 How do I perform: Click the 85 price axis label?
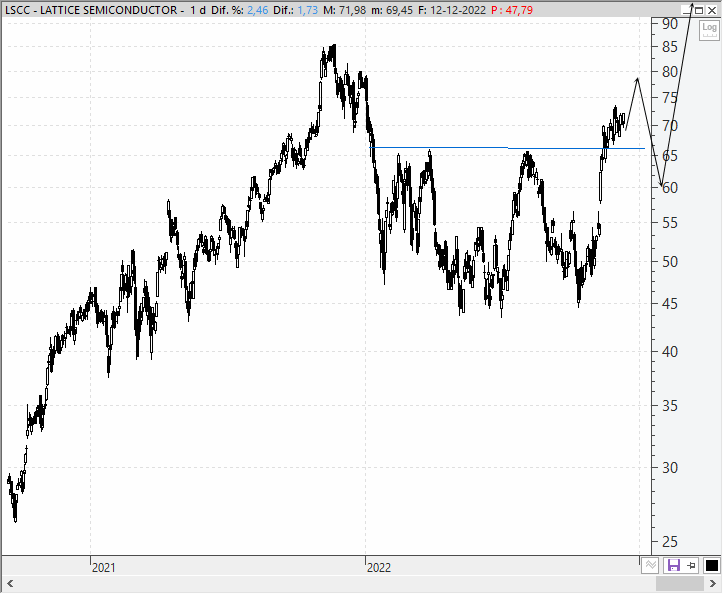tap(670, 47)
